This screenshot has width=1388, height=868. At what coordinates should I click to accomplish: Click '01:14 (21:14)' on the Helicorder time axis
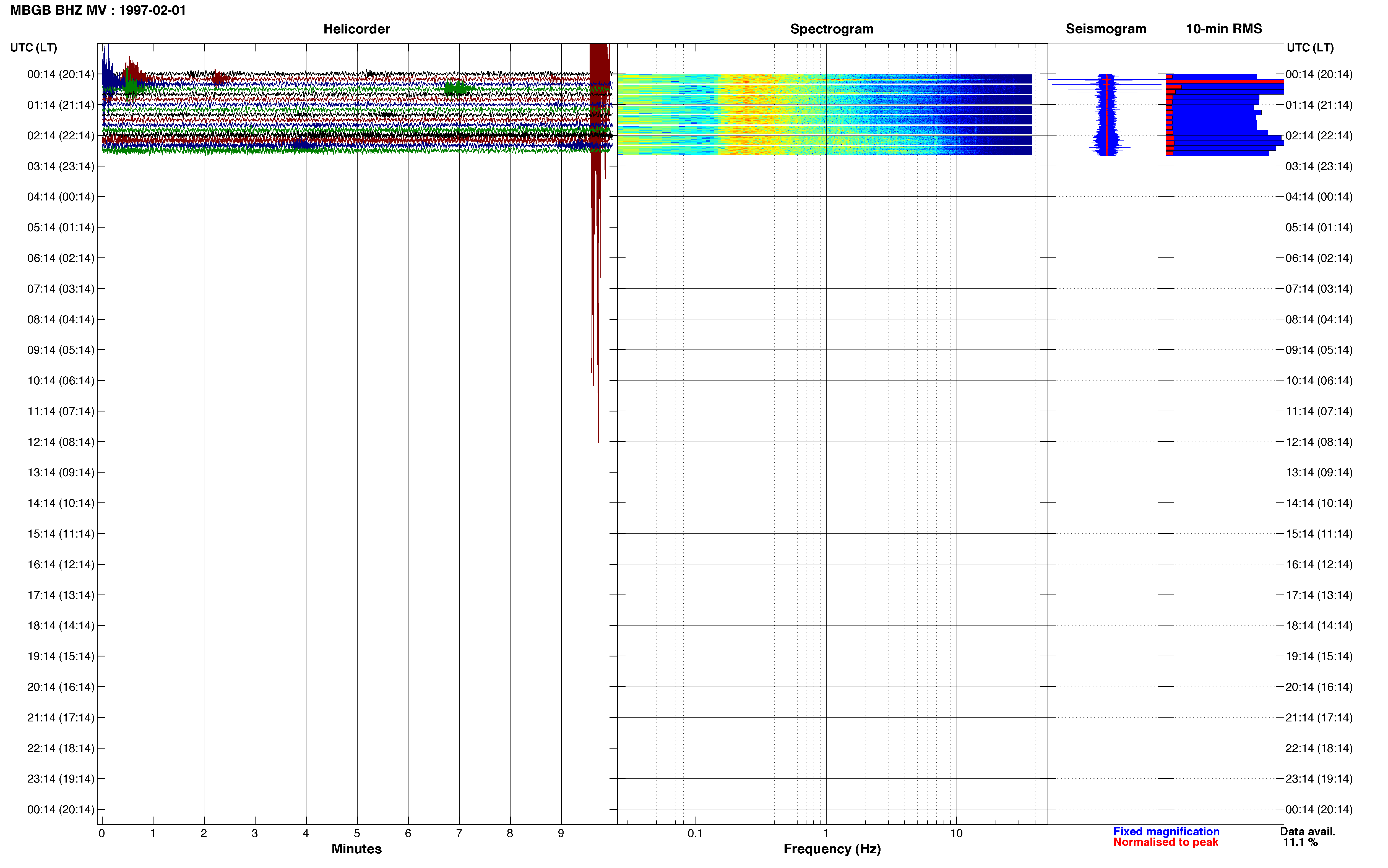coord(61,105)
